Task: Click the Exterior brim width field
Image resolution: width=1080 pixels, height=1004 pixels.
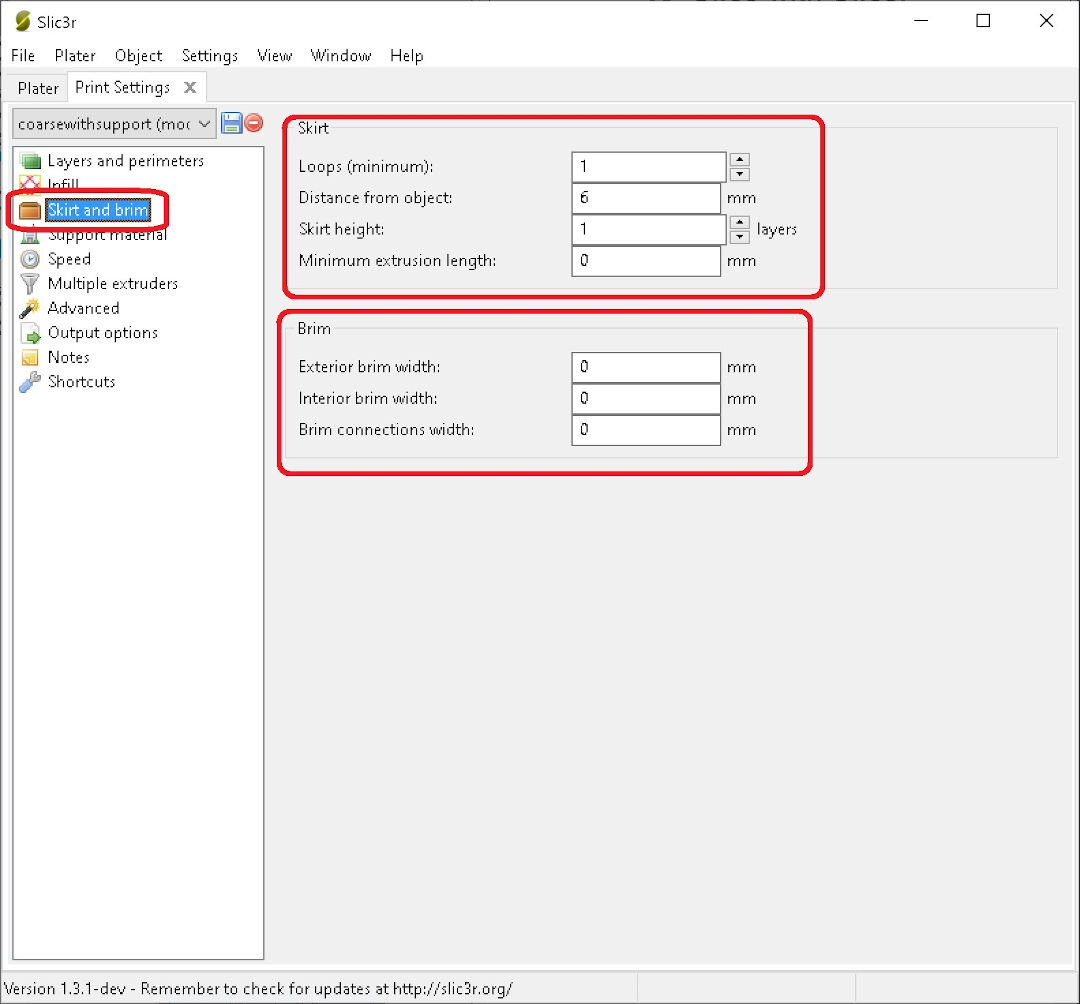Action: (x=646, y=367)
